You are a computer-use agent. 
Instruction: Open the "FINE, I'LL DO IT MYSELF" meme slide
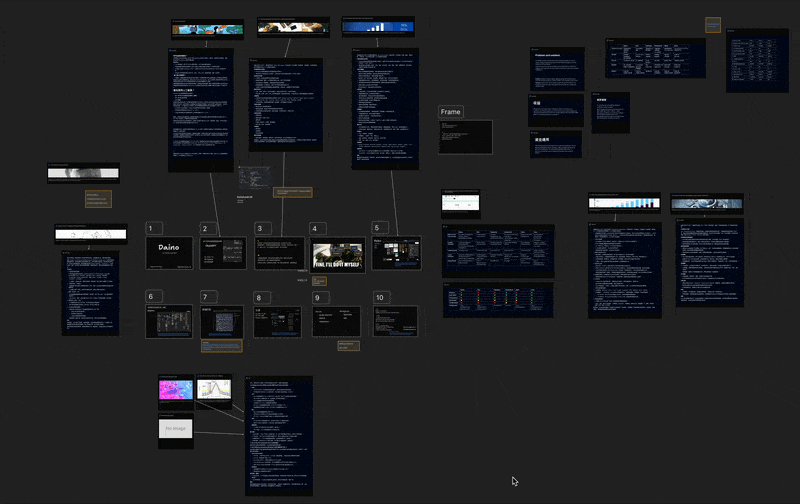pos(337,255)
